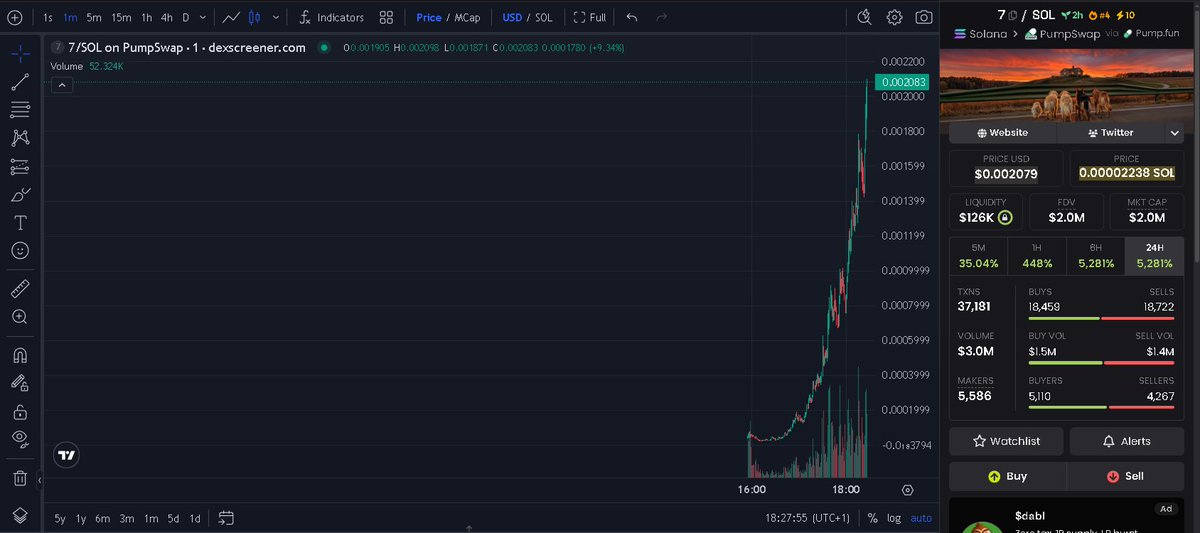The width and height of the screenshot is (1200, 533).
Task: Switch chart to MCap mode
Action: click(x=466, y=17)
